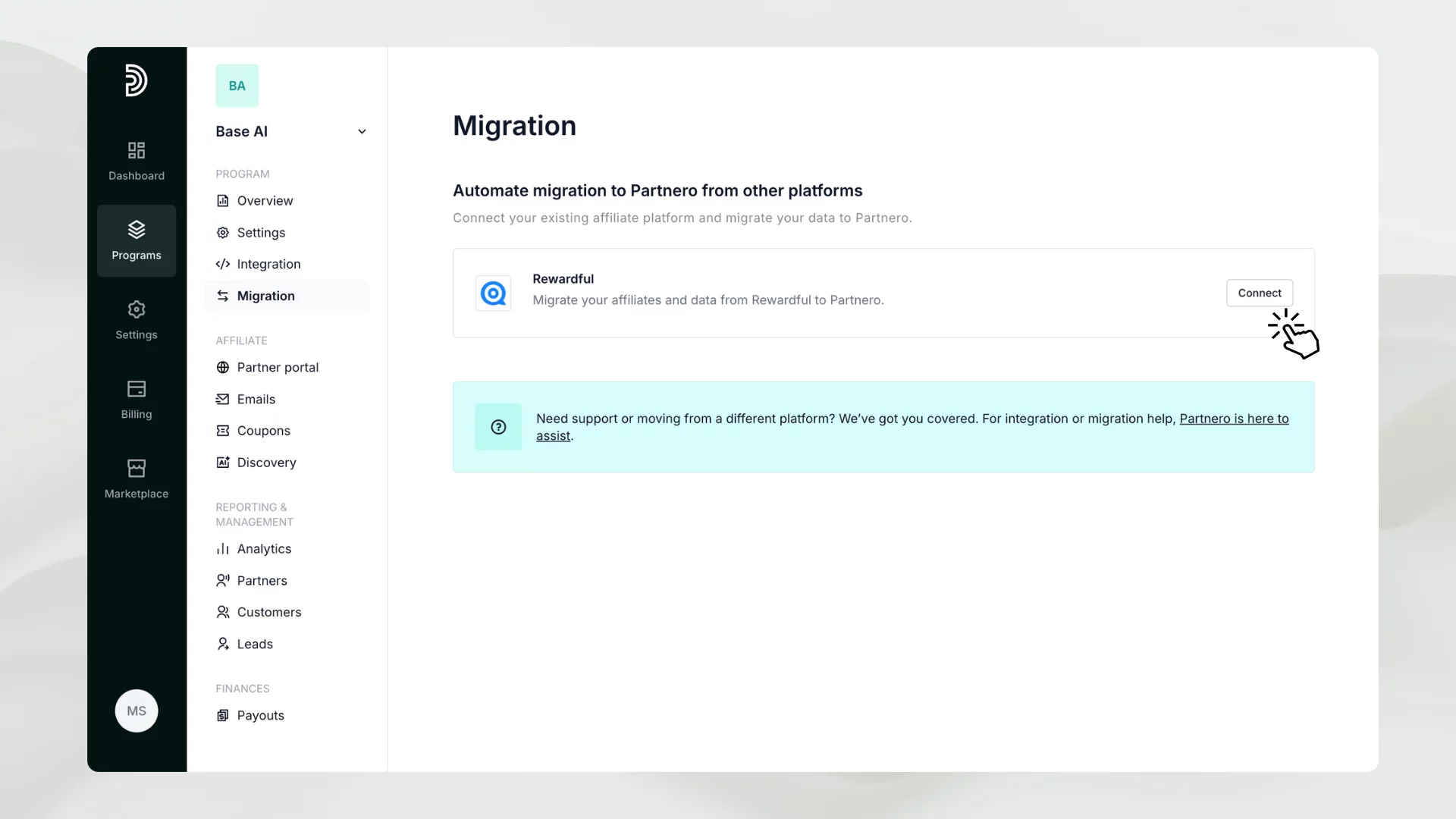
Task: Click the Rewardful logo icon
Action: pyautogui.click(x=493, y=293)
